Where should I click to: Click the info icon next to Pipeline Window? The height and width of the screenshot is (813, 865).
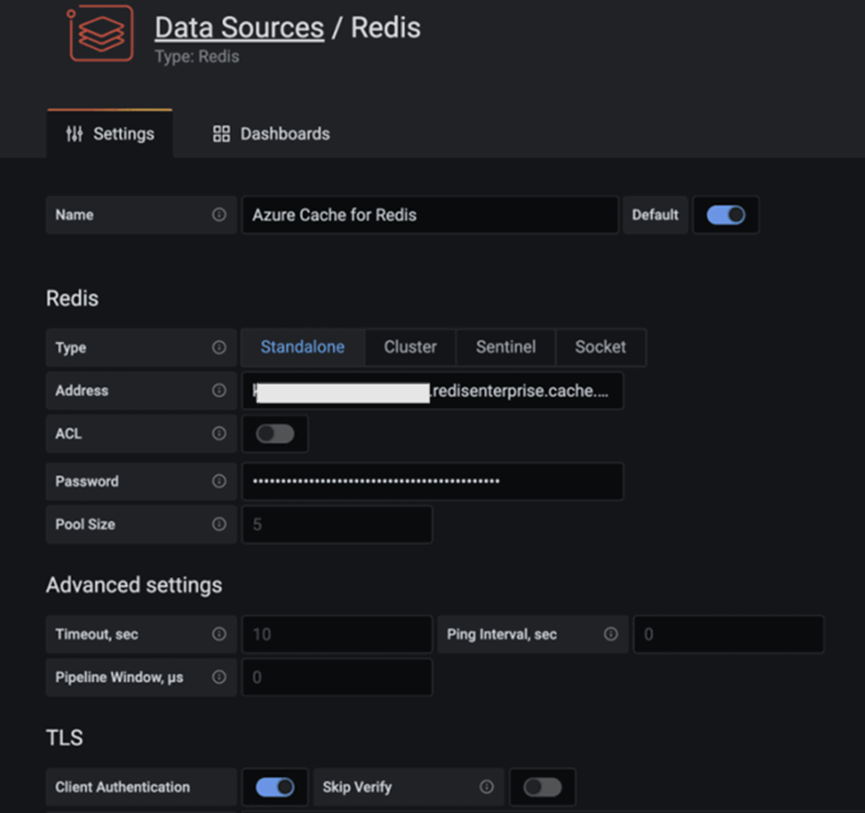tap(219, 677)
